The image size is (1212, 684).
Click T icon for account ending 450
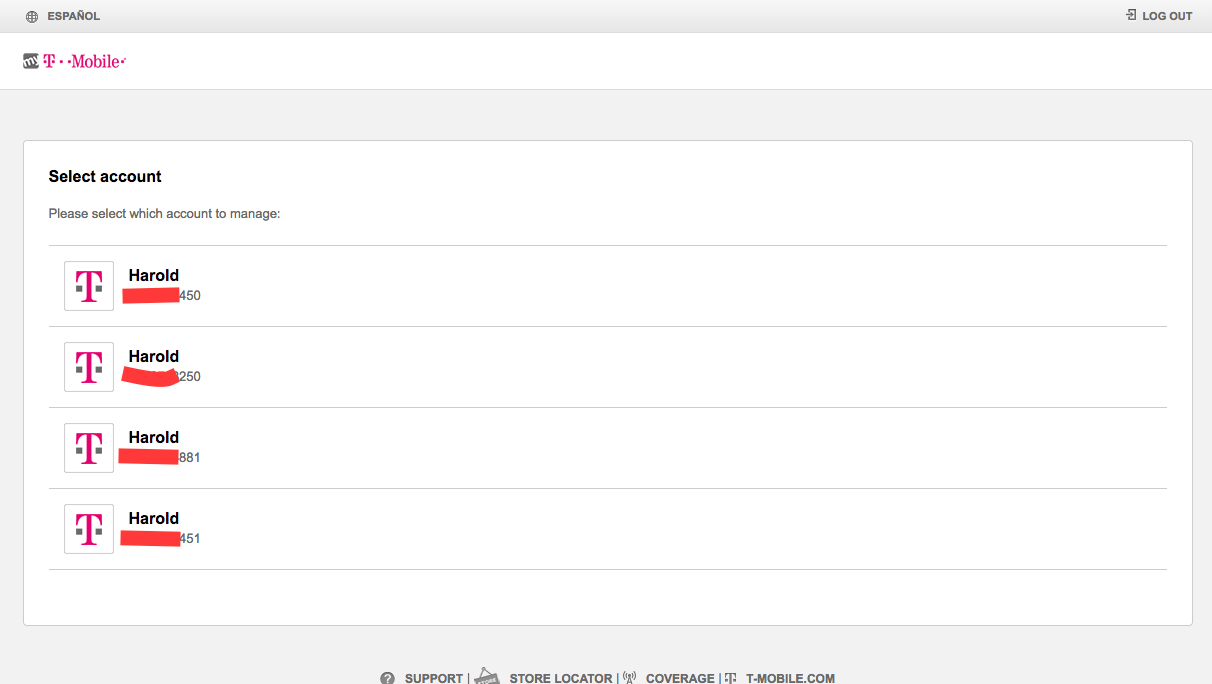coord(89,286)
